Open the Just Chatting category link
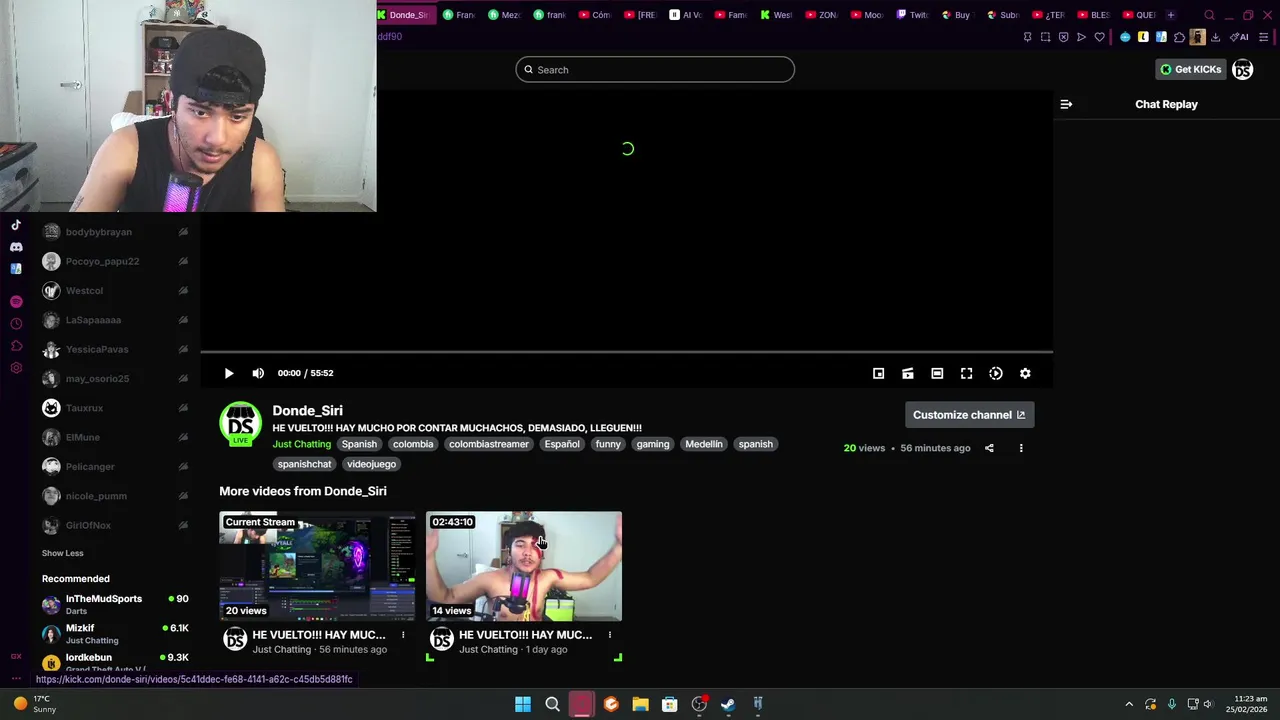1280x720 pixels. 301,444
